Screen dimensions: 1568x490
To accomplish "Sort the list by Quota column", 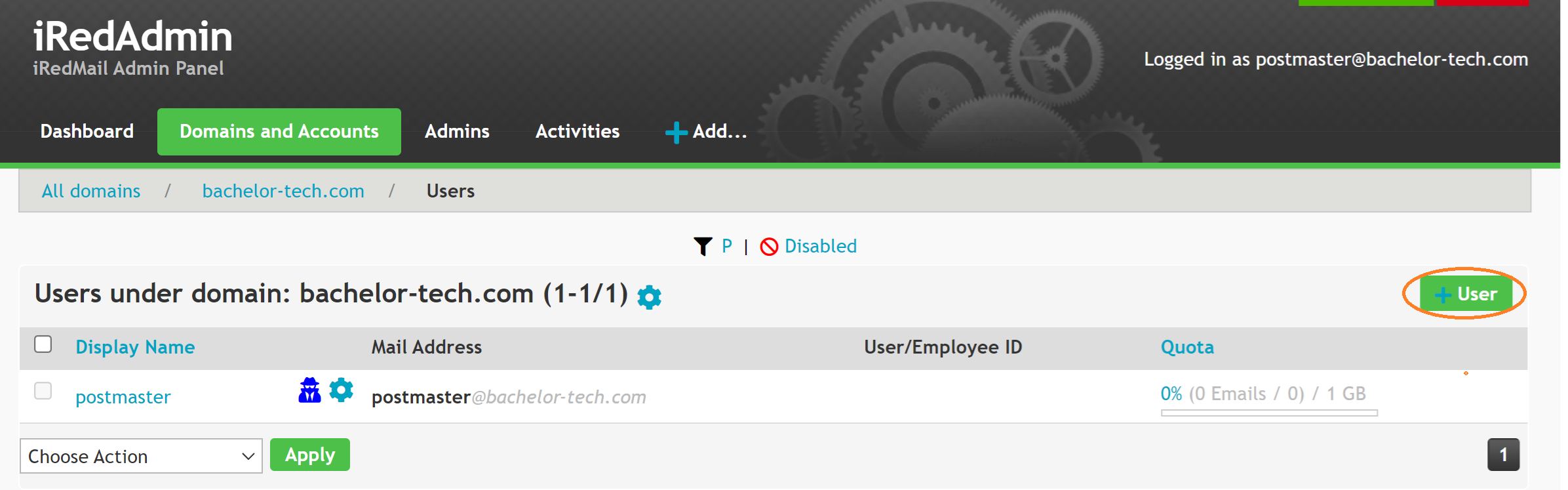I will pos(1187,347).
